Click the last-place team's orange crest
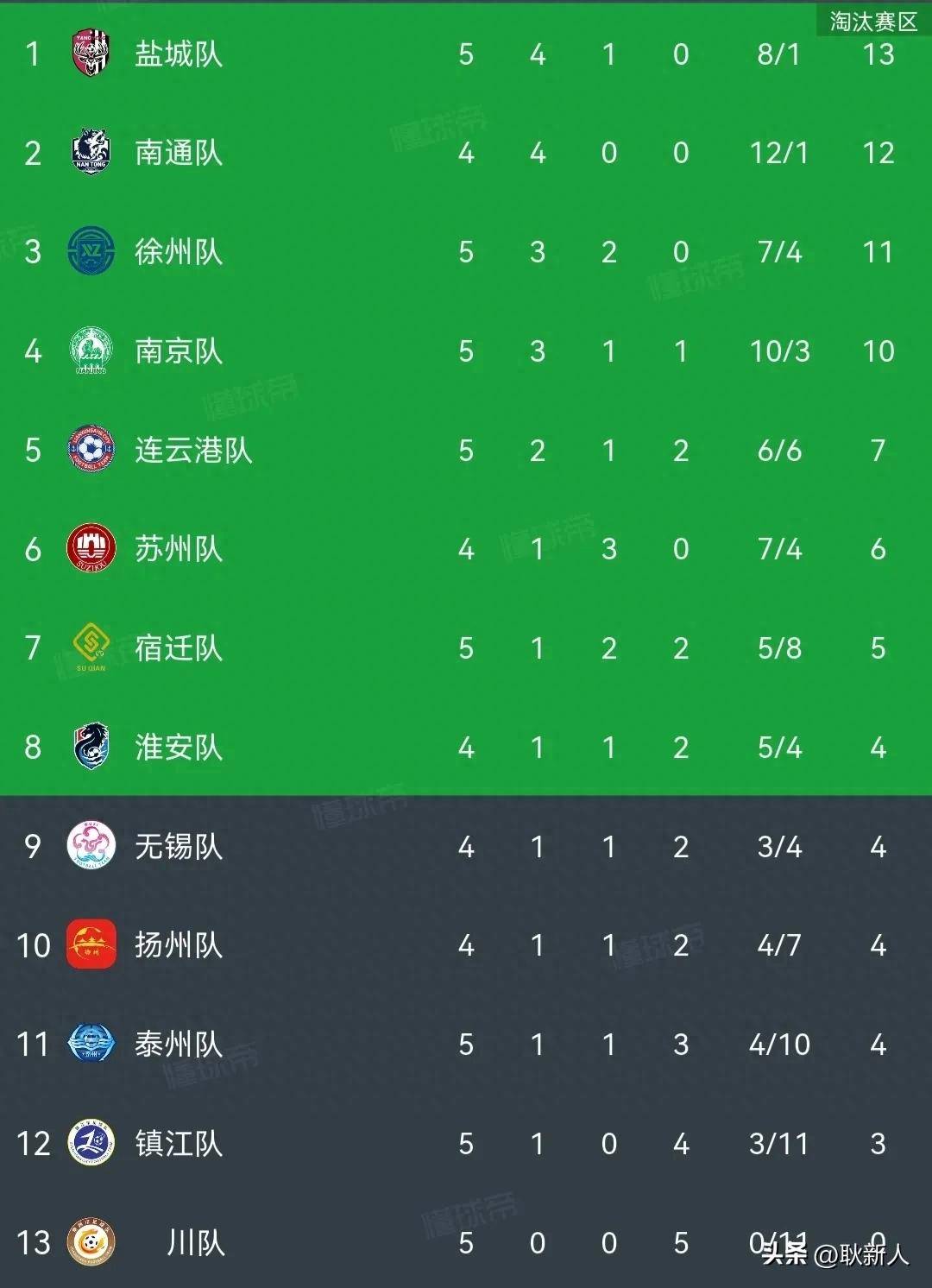 click(91, 1242)
